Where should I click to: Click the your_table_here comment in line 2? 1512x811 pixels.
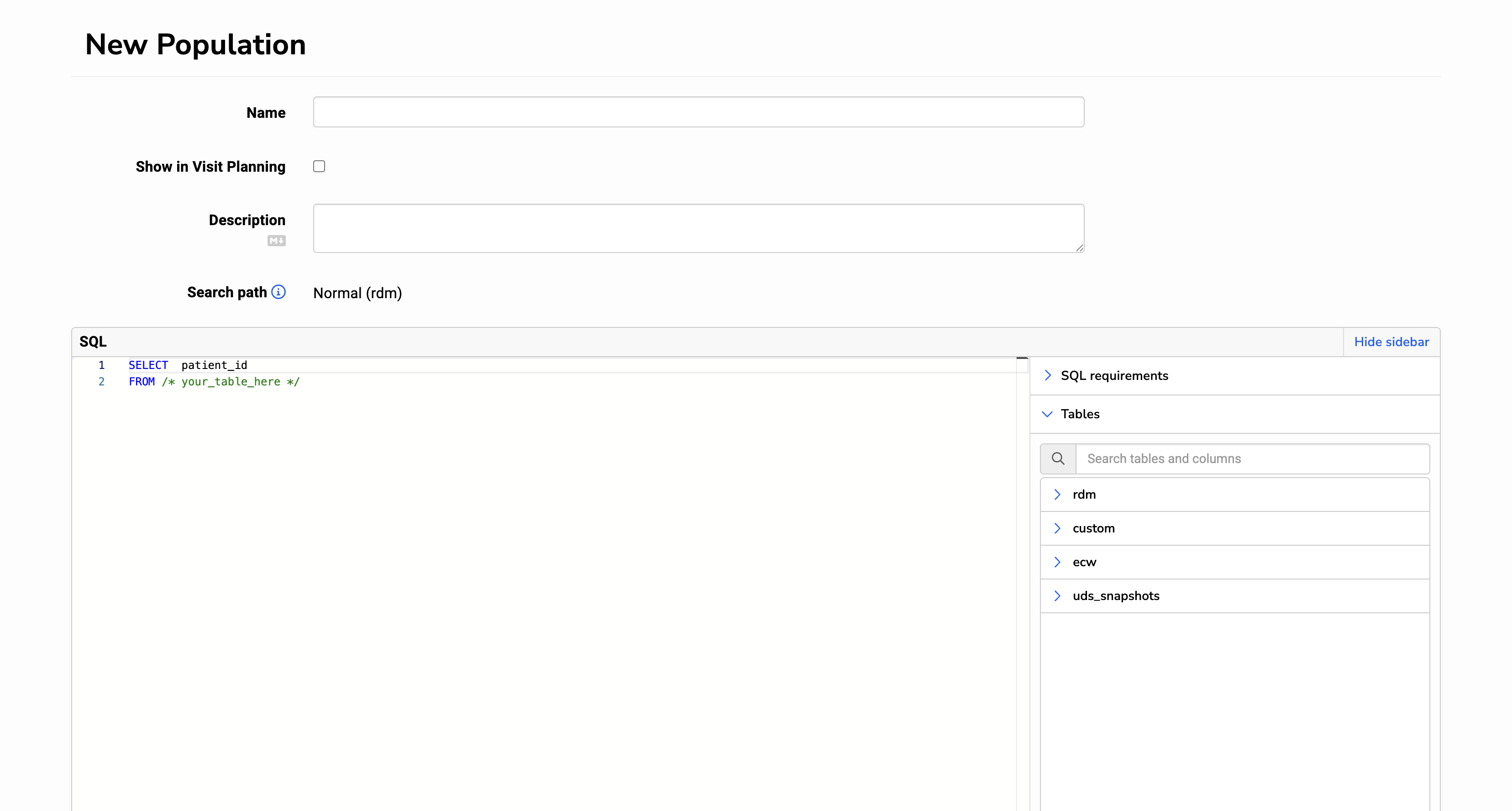pos(231,382)
